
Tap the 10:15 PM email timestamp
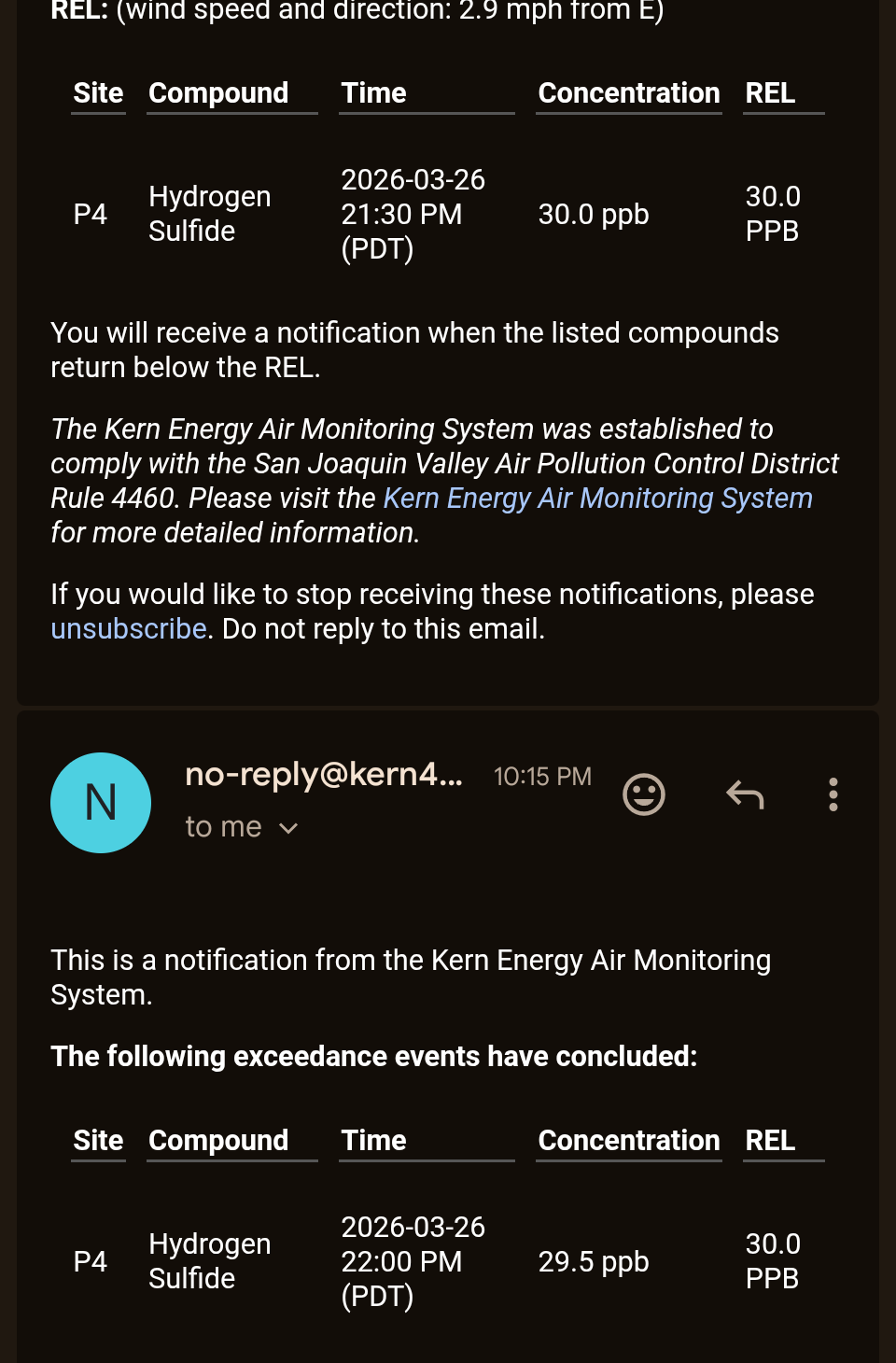(542, 777)
